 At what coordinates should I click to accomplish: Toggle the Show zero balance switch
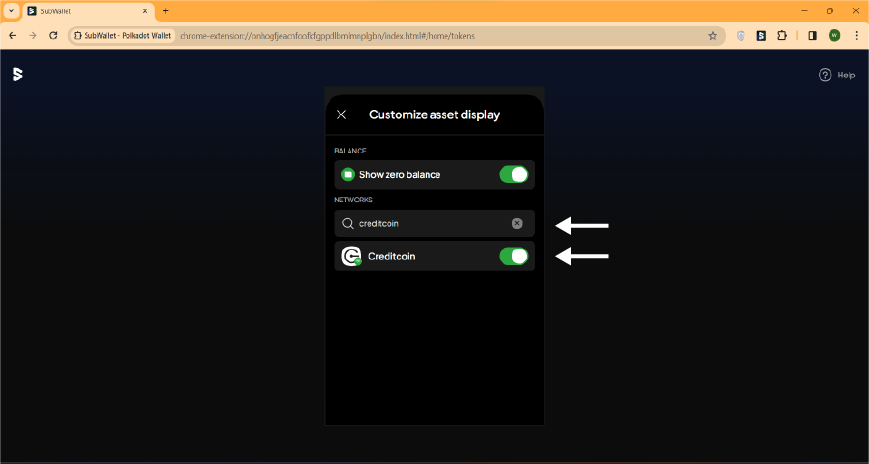point(514,175)
